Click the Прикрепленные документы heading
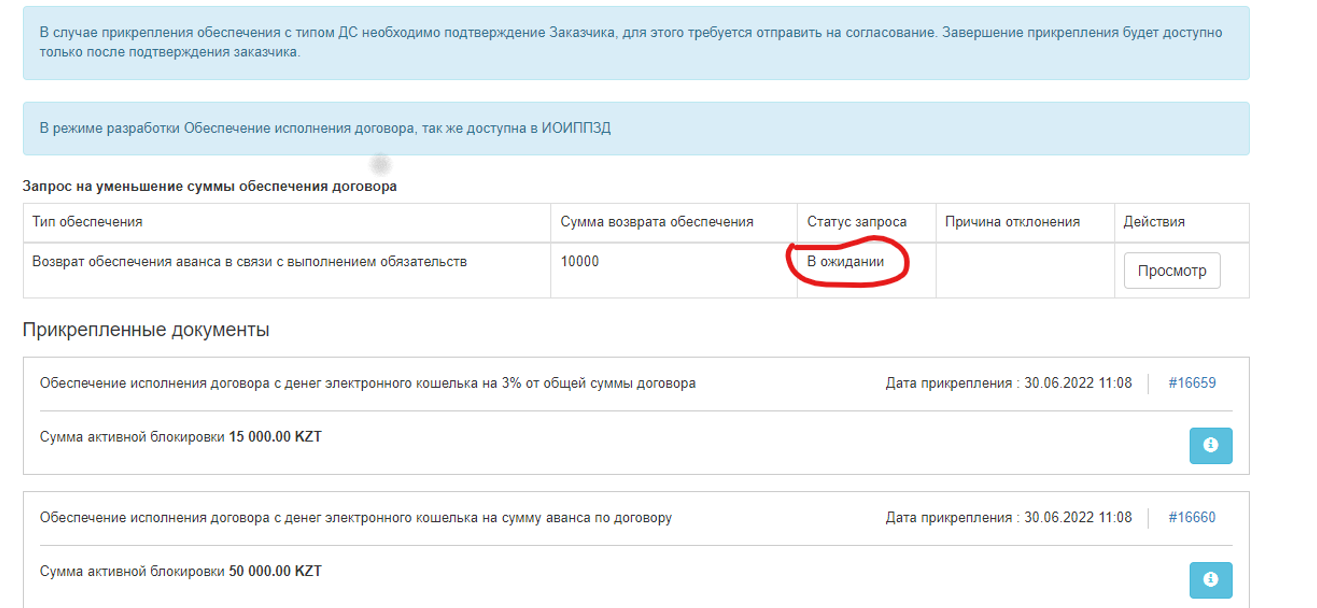 pos(146,330)
